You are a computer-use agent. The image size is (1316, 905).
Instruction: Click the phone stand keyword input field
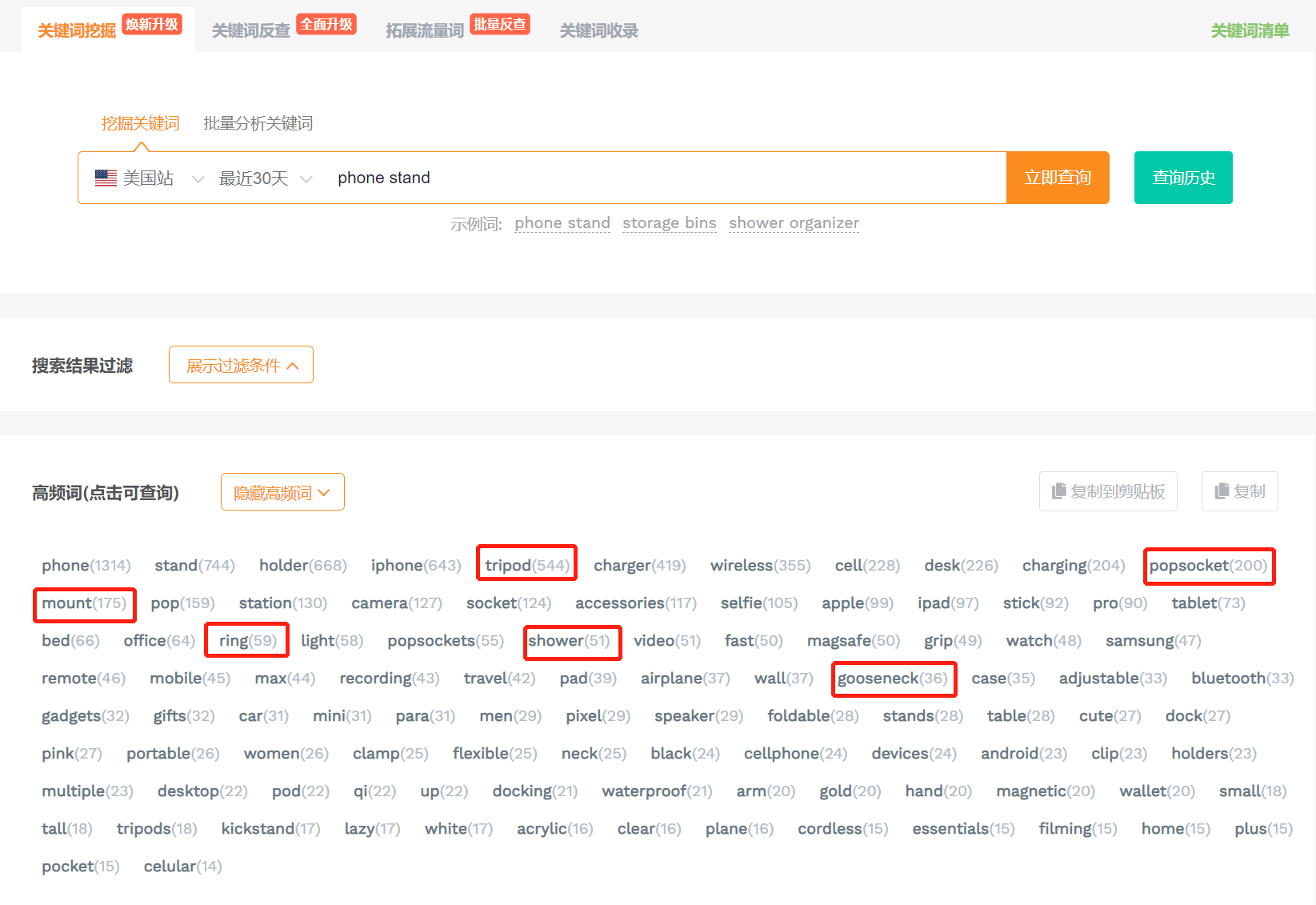click(x=664, y=178)
